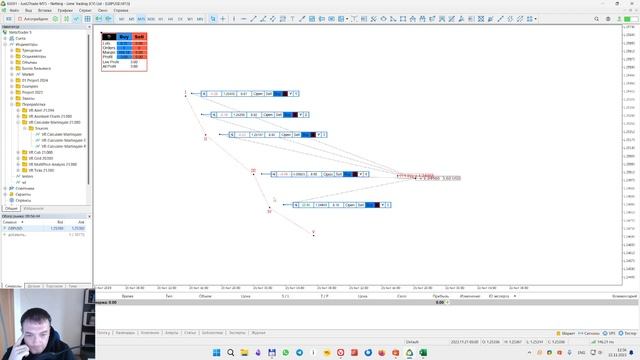
Task: Select the text label T tool
Action: pos(293,19)
